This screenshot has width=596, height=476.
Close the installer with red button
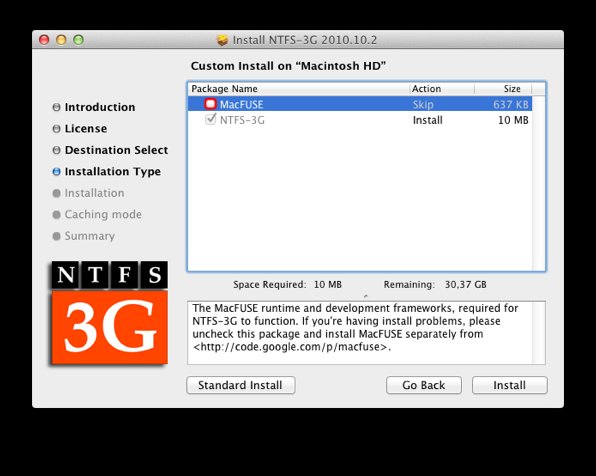pos(44,40)
